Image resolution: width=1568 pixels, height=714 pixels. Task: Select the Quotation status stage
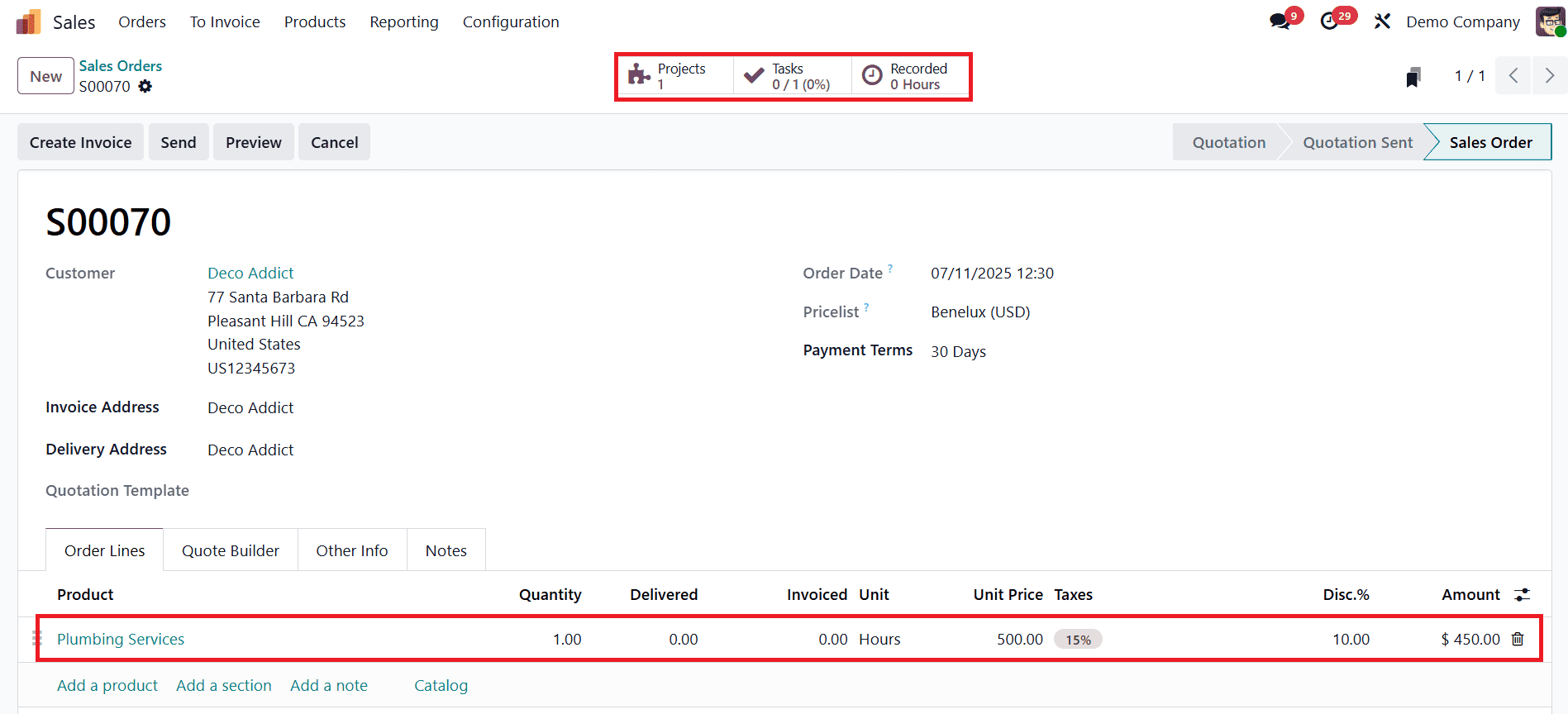pos(1228,142)
